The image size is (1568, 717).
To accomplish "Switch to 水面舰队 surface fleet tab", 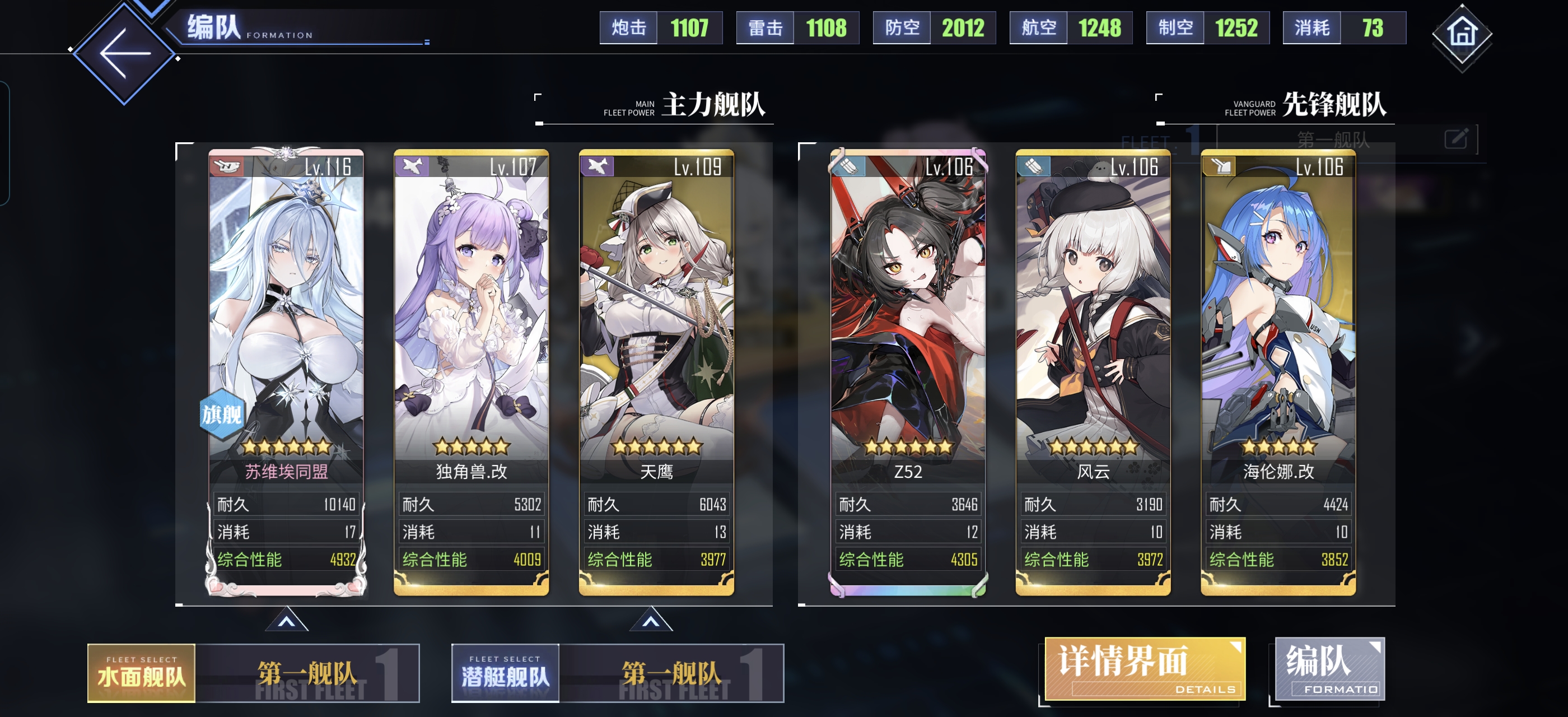I will click(x=141, y=673).
